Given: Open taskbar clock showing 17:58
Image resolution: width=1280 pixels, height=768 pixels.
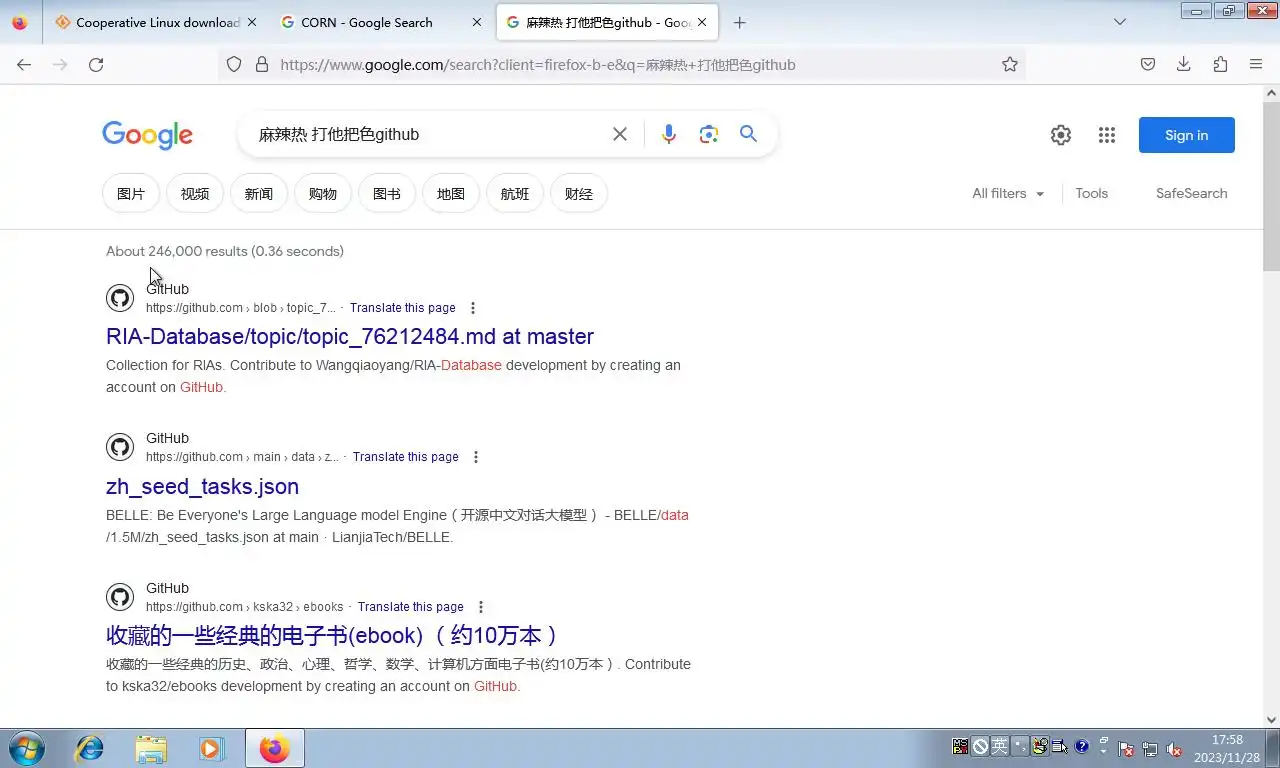Looking at the screenshot, I should tap(1227, 749).
